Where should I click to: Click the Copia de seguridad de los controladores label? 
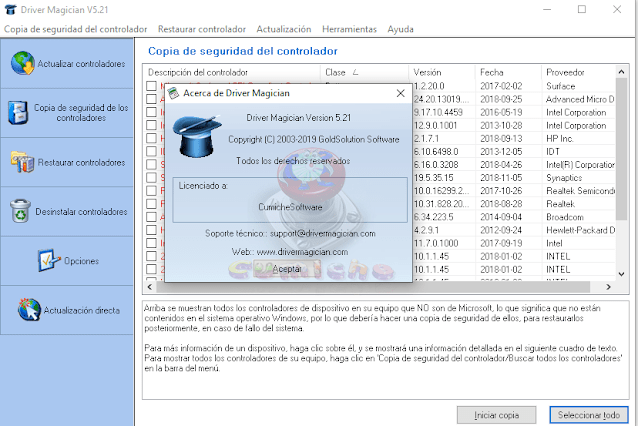pyautogui.click(x=81, y=113)
